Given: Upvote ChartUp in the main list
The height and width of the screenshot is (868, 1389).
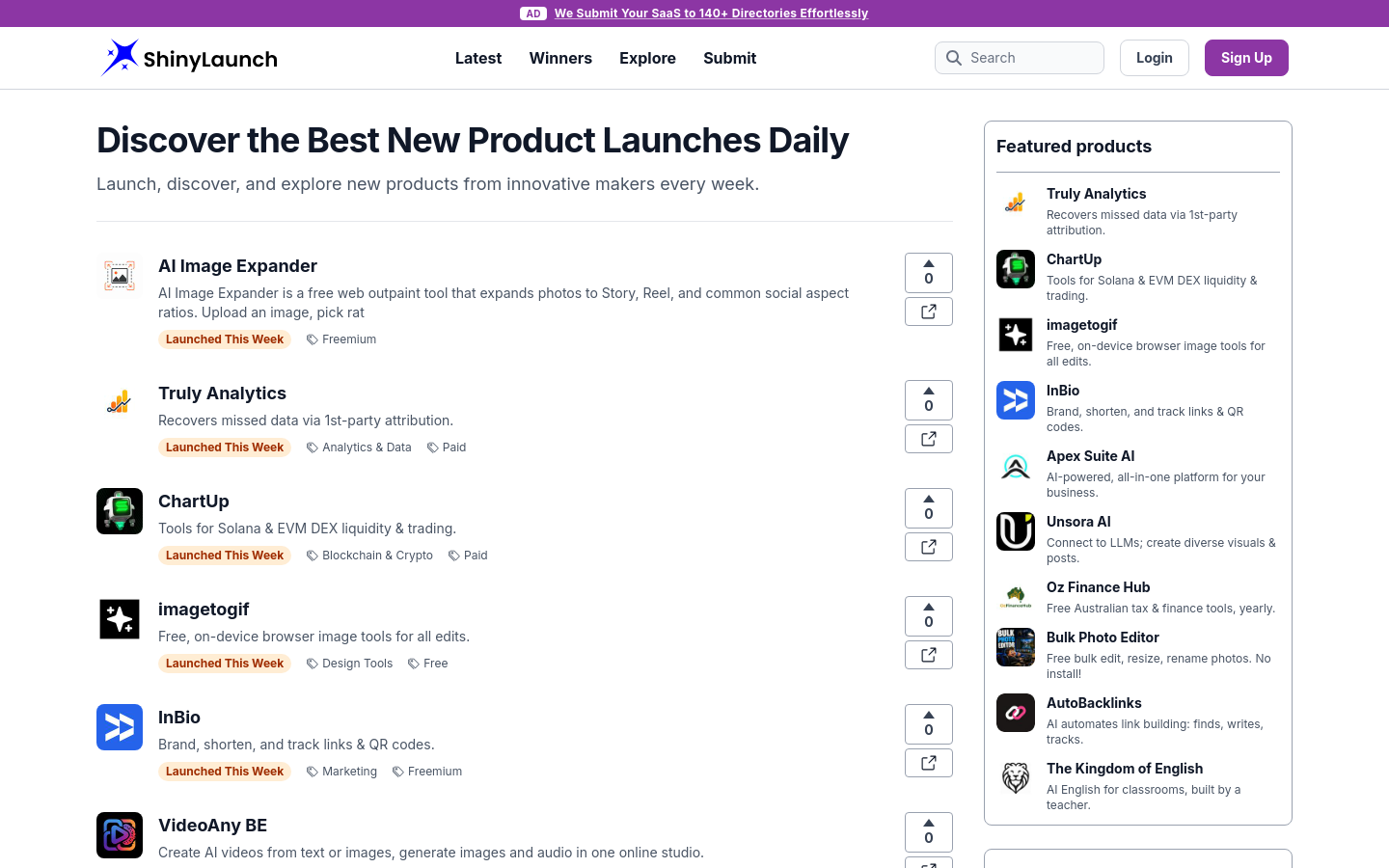Looking at the screenshot, I should (929, 508).
